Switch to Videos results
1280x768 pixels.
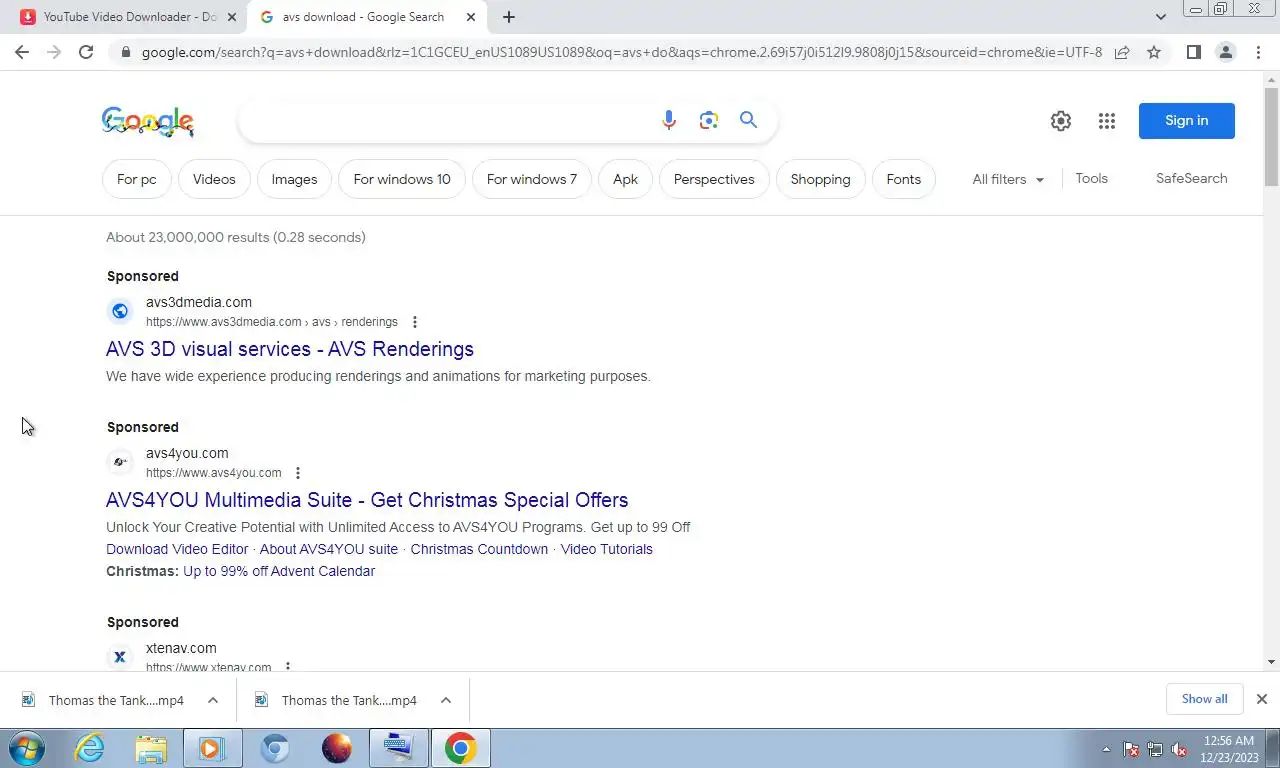click(x=214, y=179)
